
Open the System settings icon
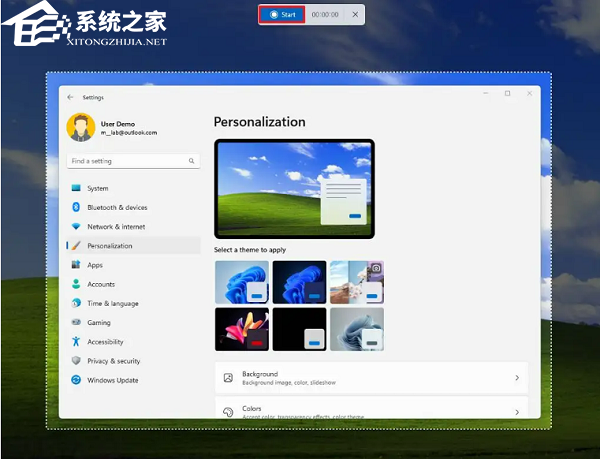tap(76, 188)
